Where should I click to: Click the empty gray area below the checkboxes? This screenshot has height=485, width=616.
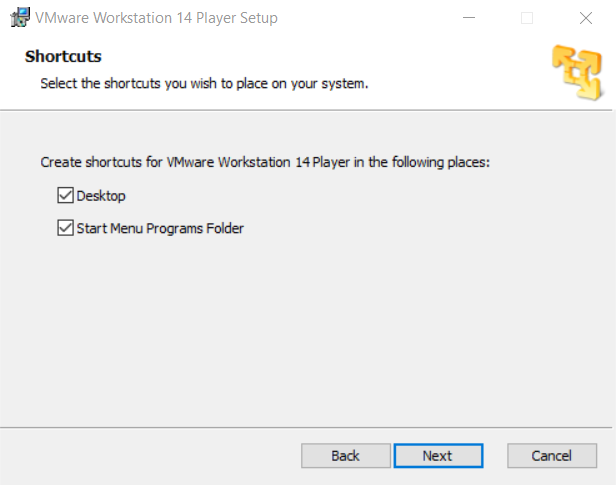tap(306, 330)
